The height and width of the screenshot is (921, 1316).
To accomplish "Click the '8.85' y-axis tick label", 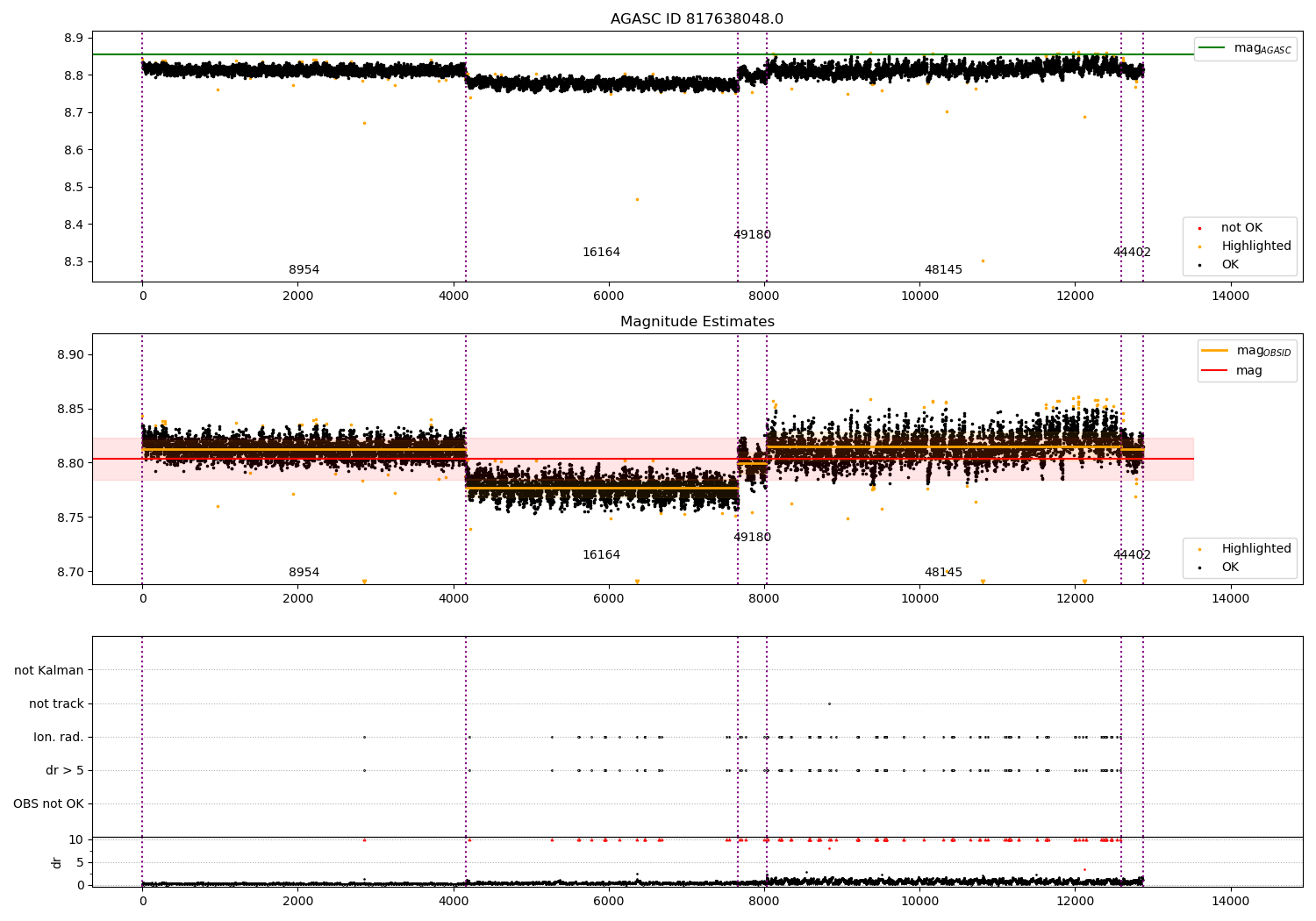I will [x=69, y=410].
